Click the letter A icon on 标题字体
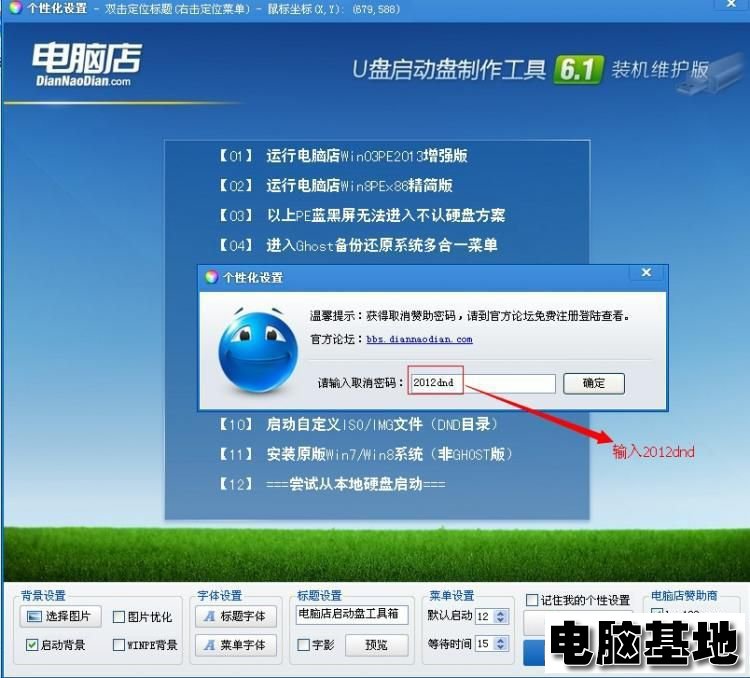This screenshot has width=750, height=678. (x=209, y=616)
